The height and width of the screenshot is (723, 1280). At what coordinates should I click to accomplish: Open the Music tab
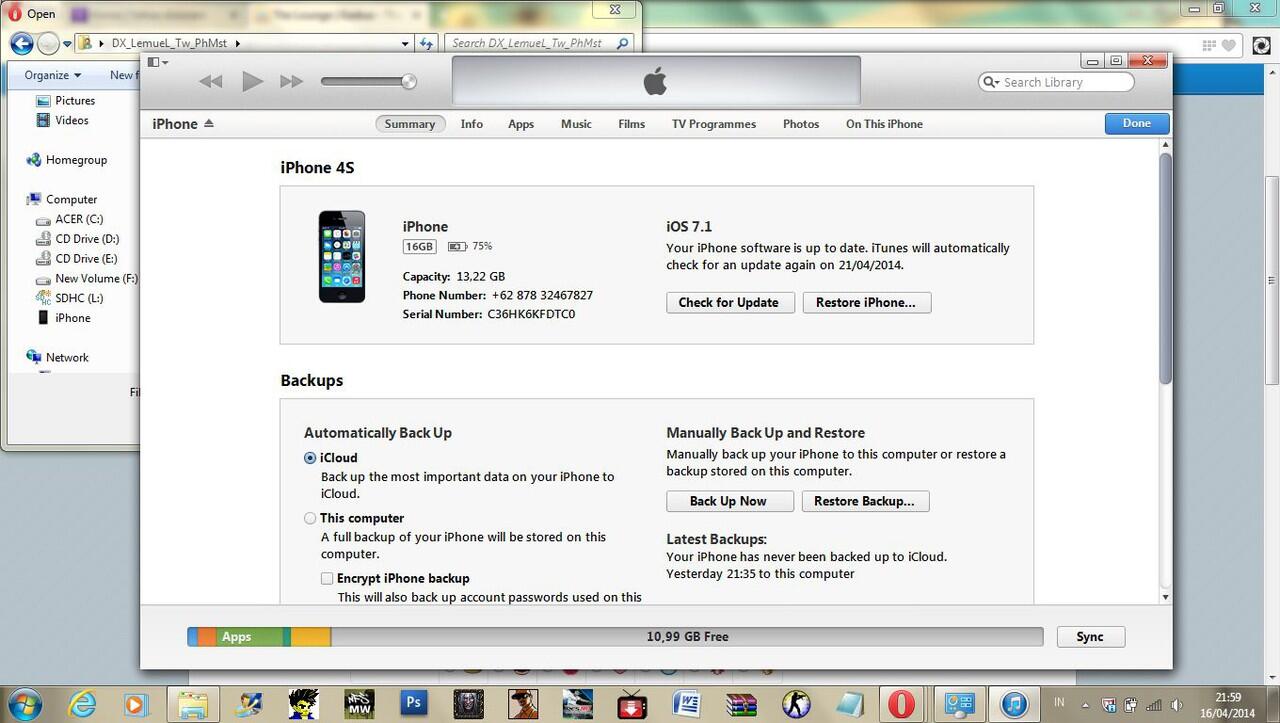pos(576,124)
